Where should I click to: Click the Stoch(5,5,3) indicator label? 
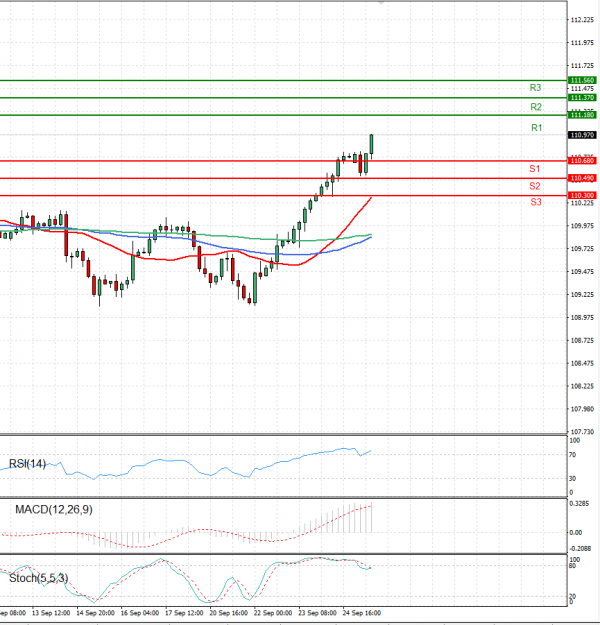coord(38,578)
